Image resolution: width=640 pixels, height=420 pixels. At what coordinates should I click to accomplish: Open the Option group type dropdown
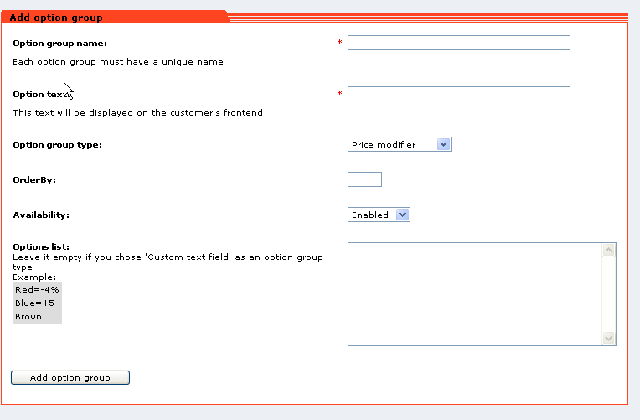[400, 145]
